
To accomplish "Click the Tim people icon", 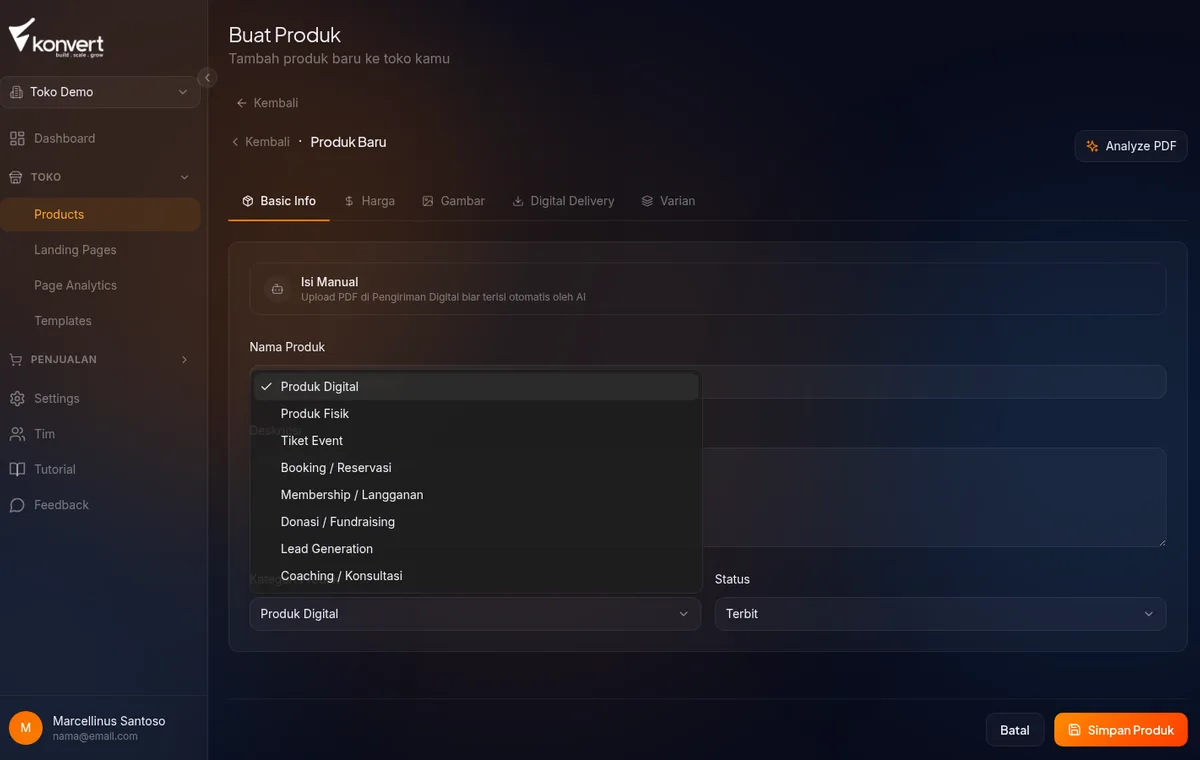I will click(x=17, y=434).
